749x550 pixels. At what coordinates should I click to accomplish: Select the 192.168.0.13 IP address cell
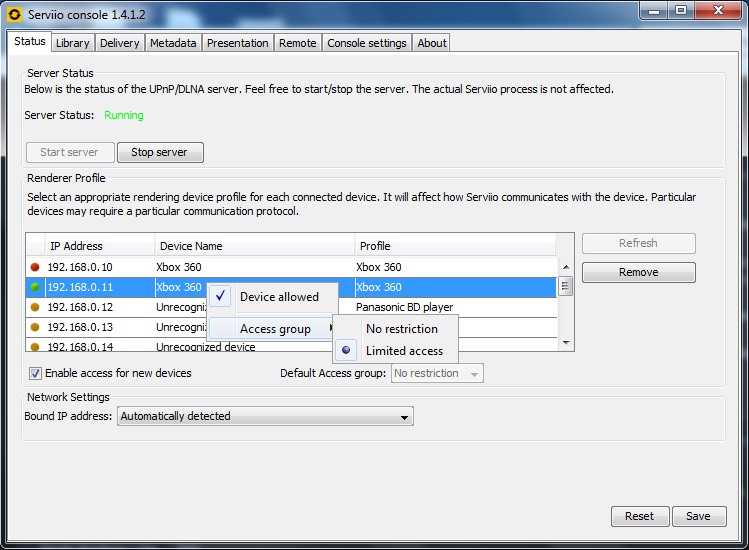(x=99, y=327)
